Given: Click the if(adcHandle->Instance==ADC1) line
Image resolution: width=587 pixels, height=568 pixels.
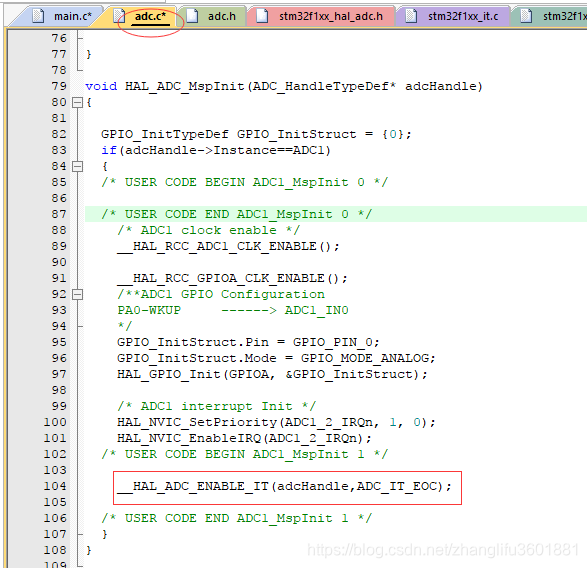Looking at the screenshot, I should [x=216, y=150].
